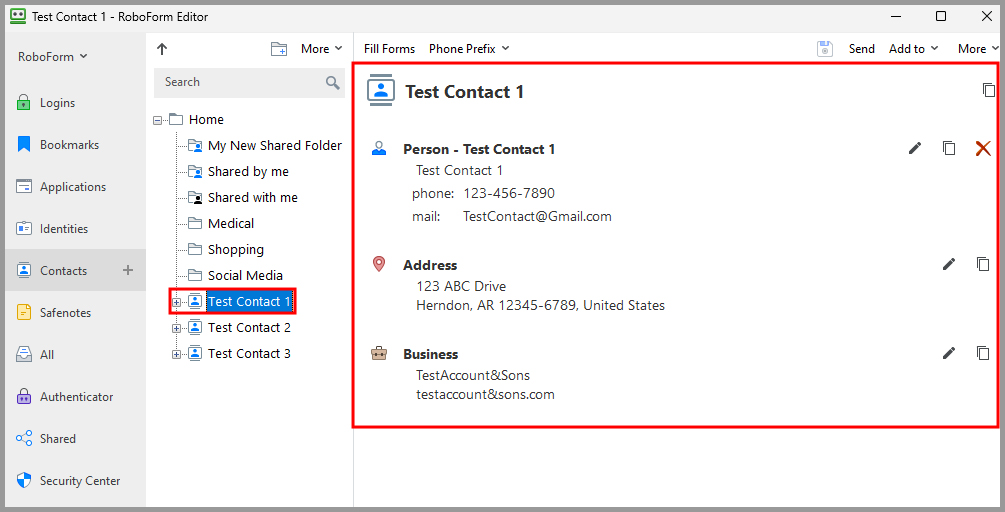
Task: Open the Medical folder
Action: (x=231, y=224)
